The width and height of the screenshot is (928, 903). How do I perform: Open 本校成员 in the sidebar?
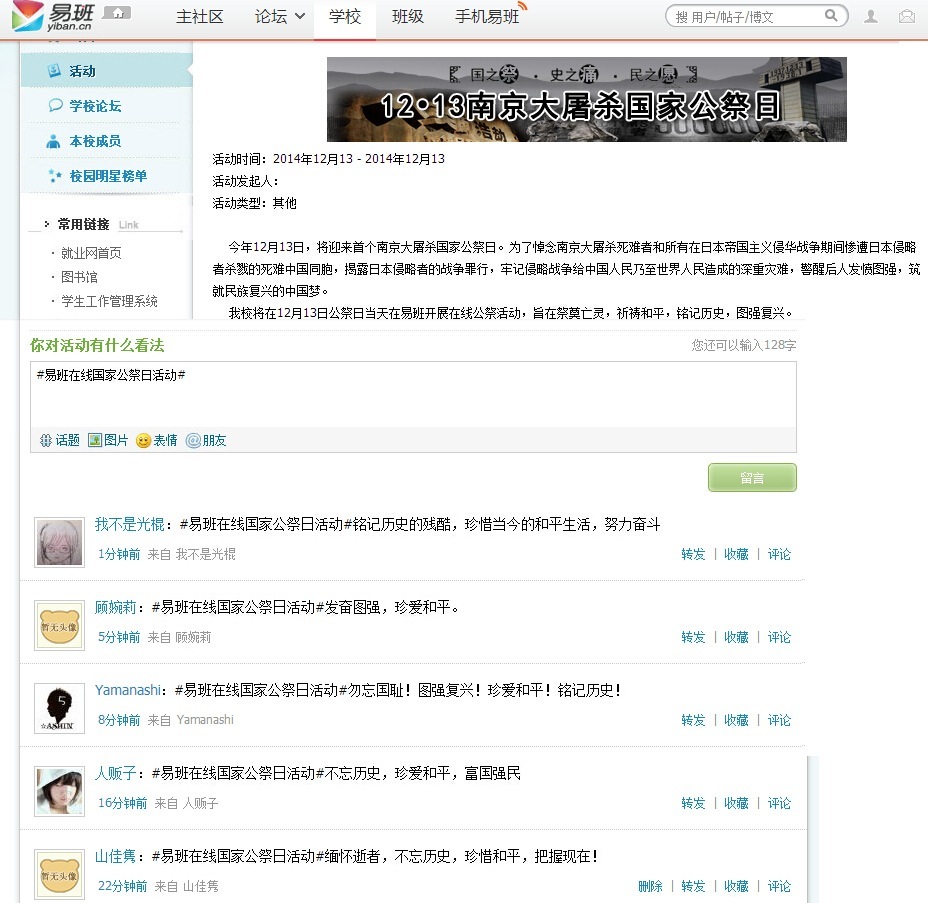pyautogui.click(x=95, y=141)
